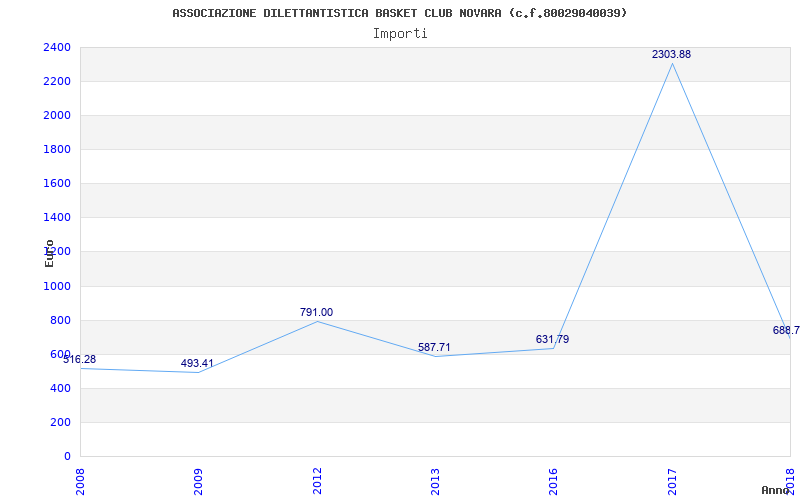Click the 688.7 value label
The image size is (800, 500).
coord(786,330)
